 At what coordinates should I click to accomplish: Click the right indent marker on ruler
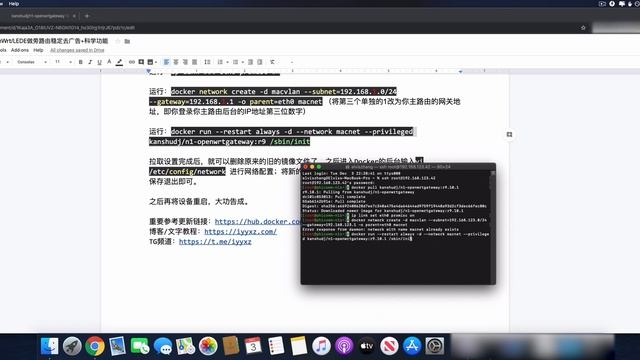pyautogui.click(x=460, y=71)
